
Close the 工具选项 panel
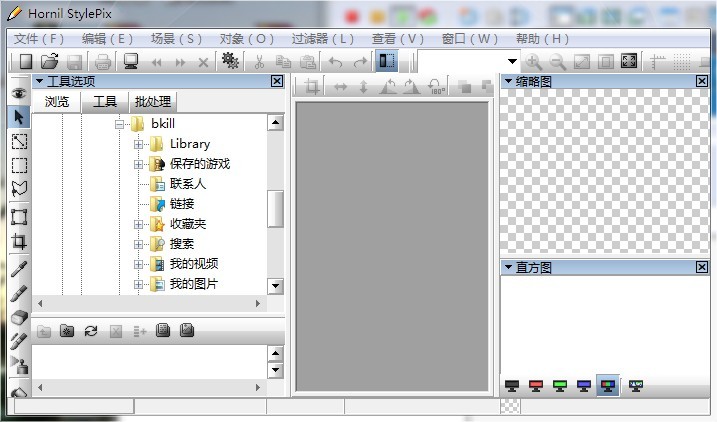point(277,81)
